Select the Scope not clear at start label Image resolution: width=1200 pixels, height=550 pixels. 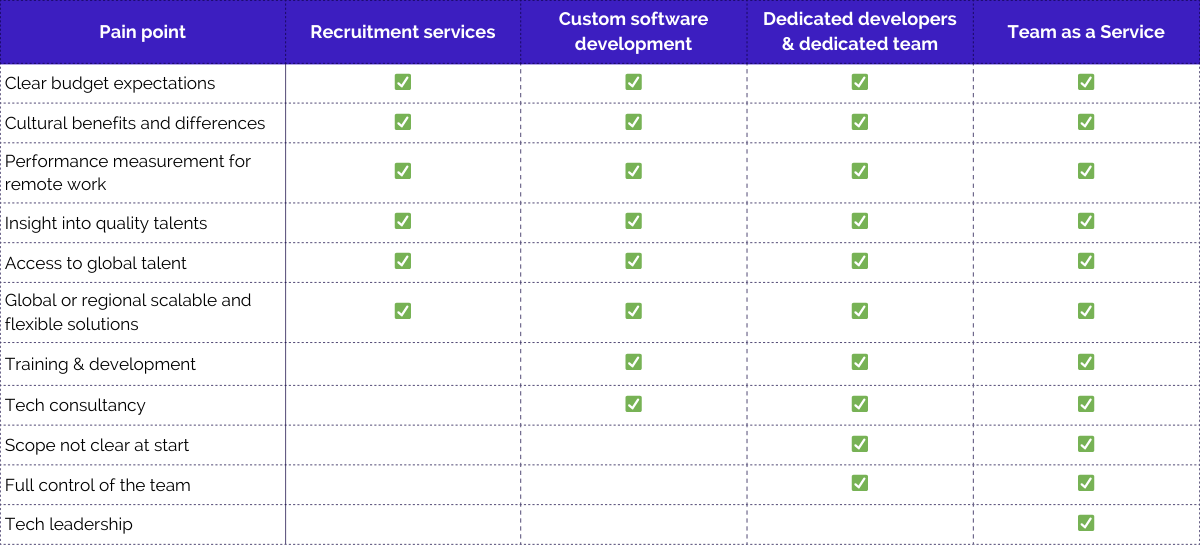[97, 445]
